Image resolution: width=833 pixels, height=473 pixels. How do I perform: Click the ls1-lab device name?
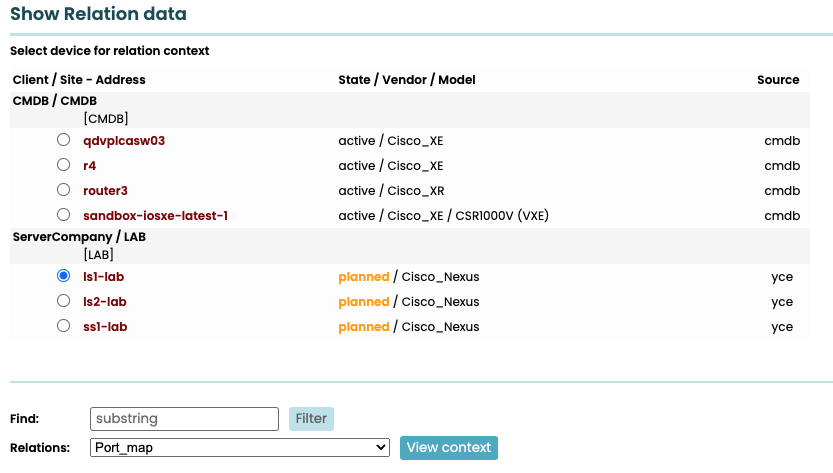(104, 277)
